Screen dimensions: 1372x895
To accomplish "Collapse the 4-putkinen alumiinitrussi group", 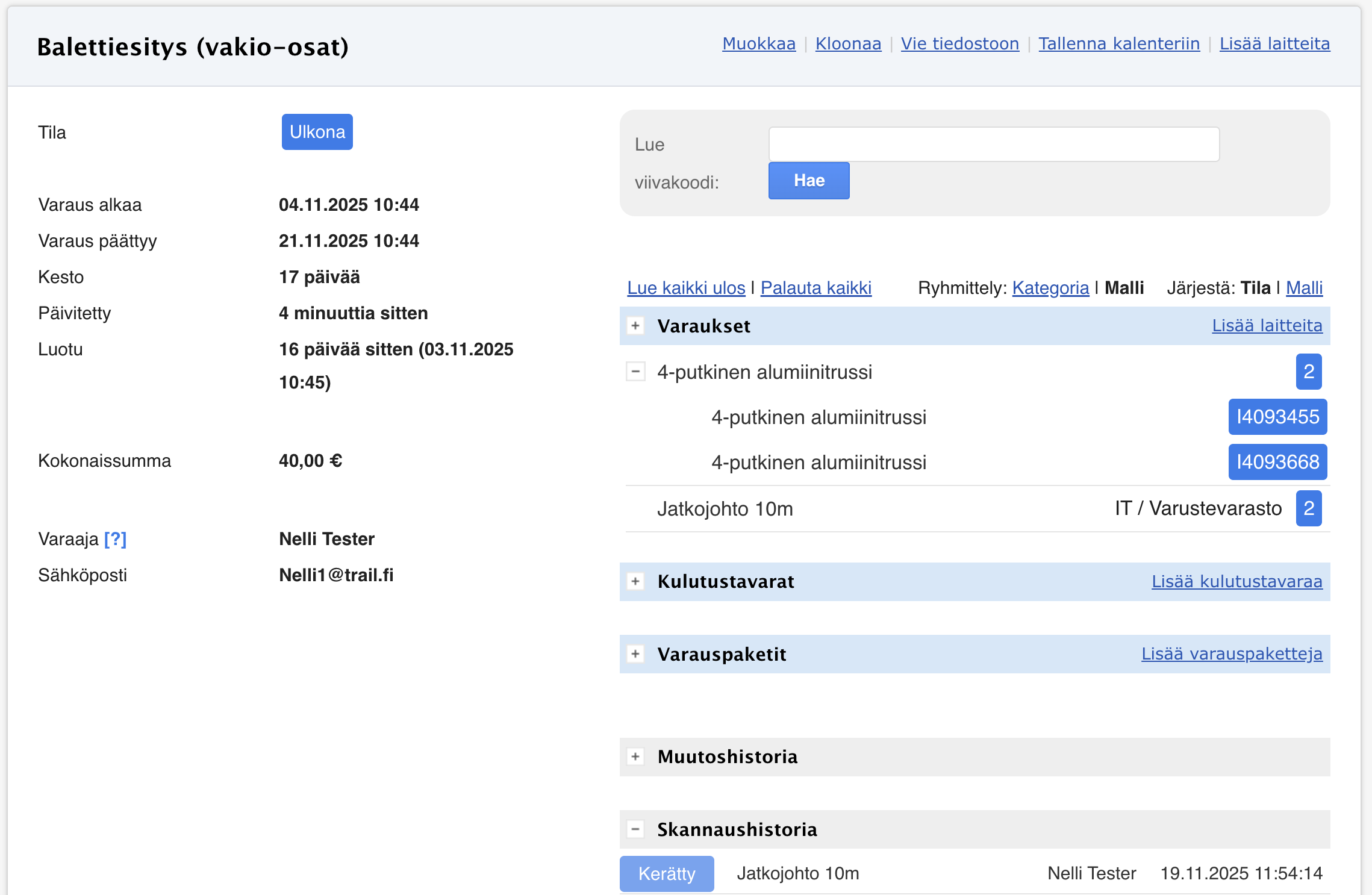I will coord(635,372).
